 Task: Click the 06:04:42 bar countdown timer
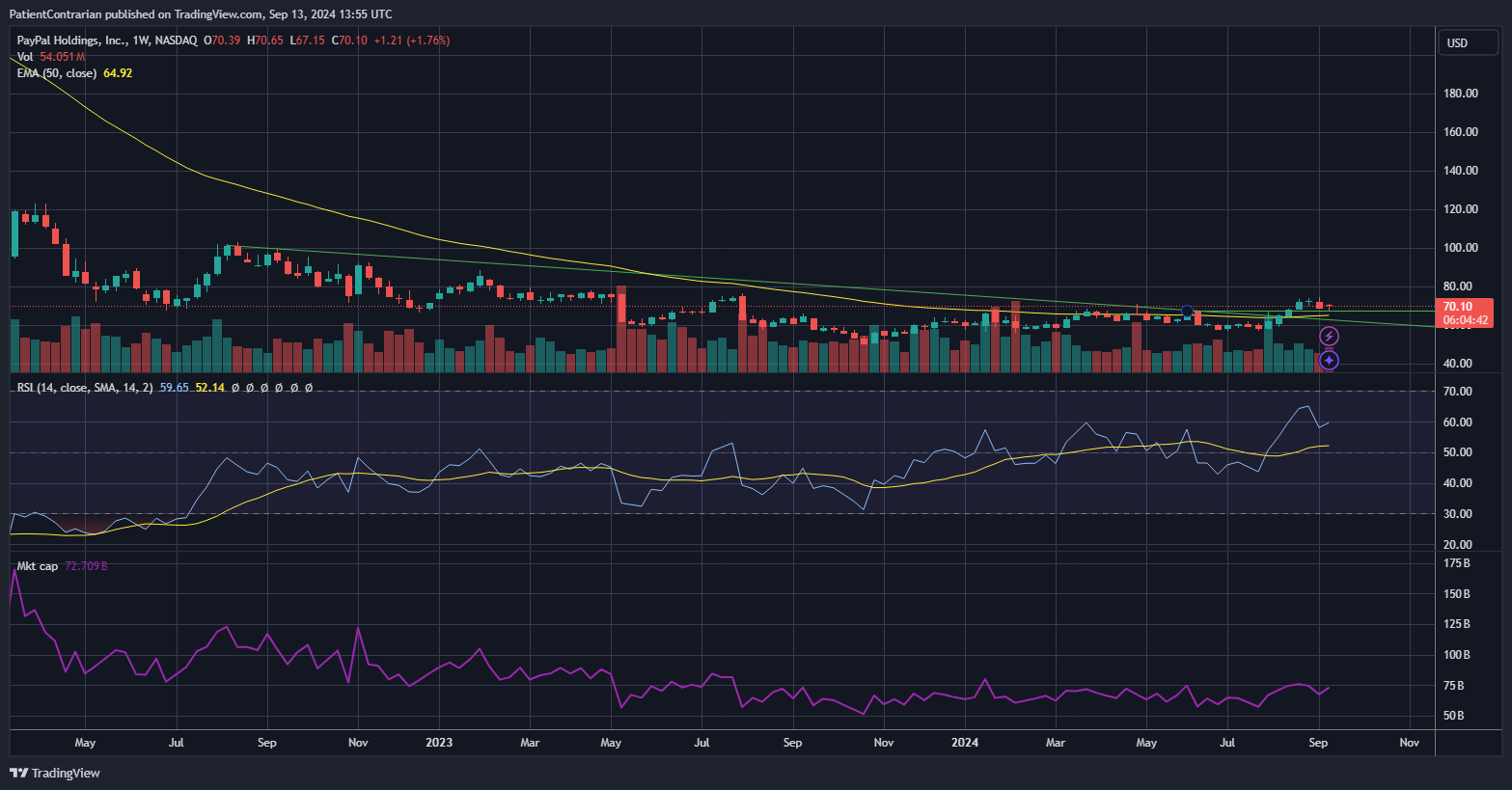click(x=1465, y=320)
